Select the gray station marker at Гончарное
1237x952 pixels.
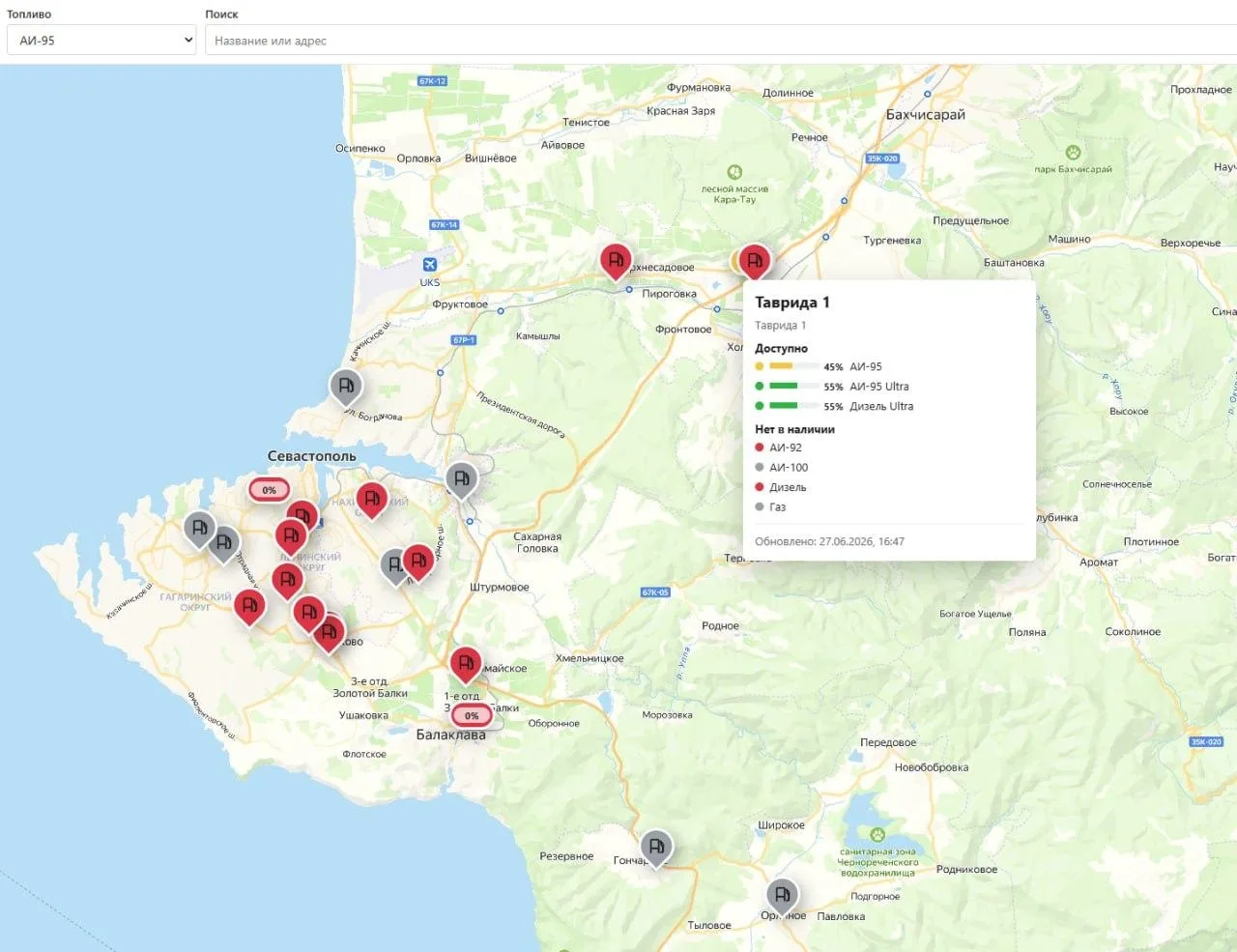click(656, 848)
